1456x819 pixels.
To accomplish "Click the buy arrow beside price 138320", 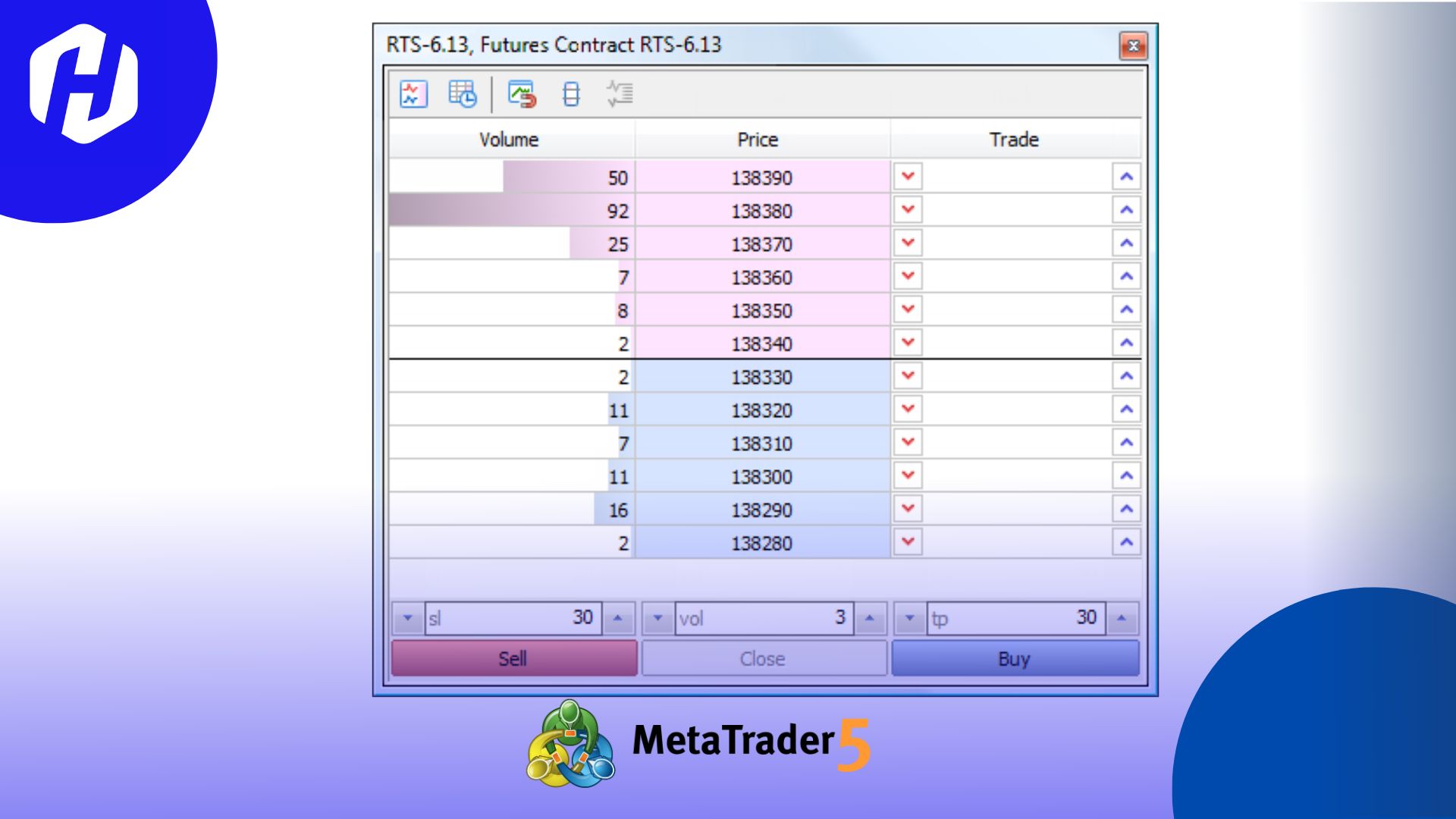I will tap(1125, 409).
